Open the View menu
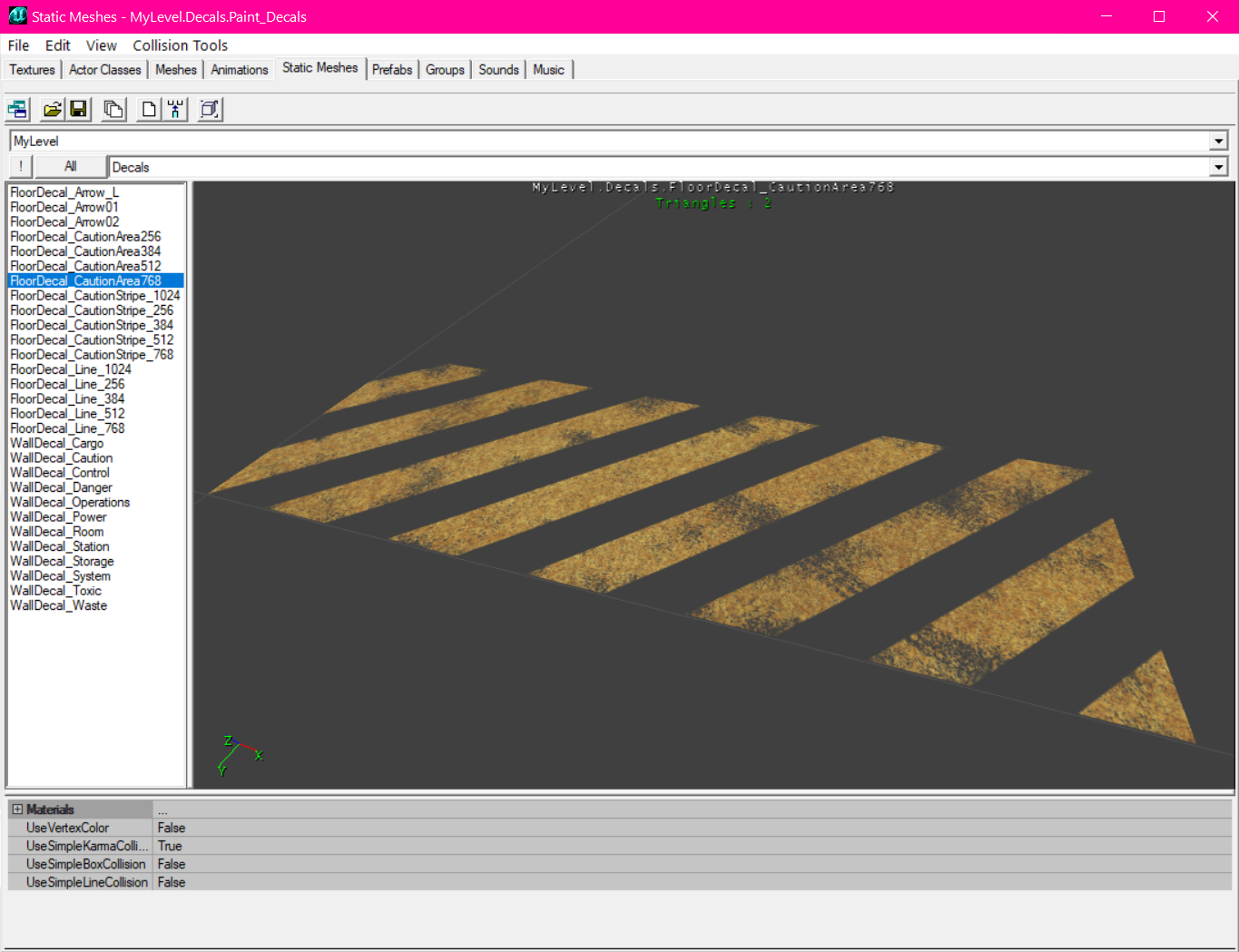Image resolution: width=1239 pixels, height=952 pixels. click(x=101, y=45)
